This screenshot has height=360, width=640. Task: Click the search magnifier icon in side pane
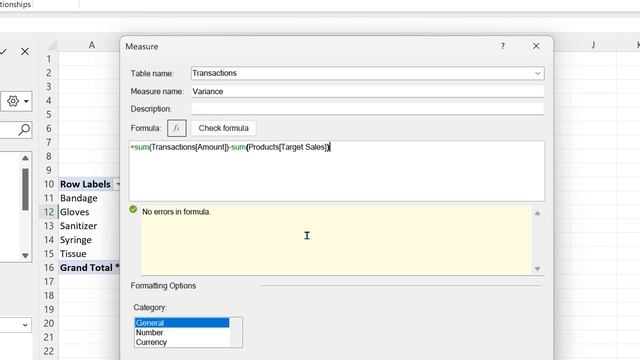[x=24, y=130]
